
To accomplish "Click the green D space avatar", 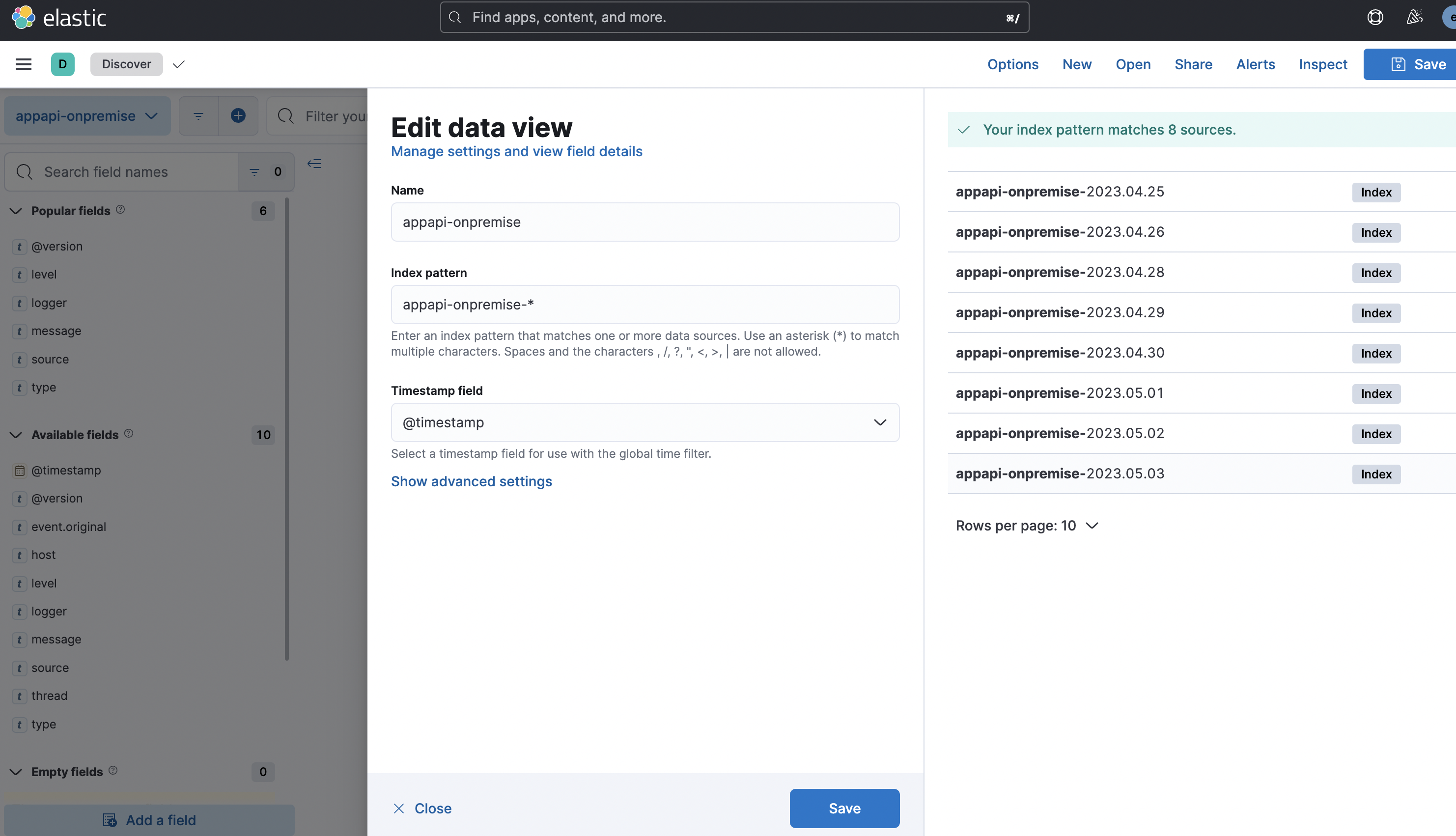I will click(x=62, y=64).
